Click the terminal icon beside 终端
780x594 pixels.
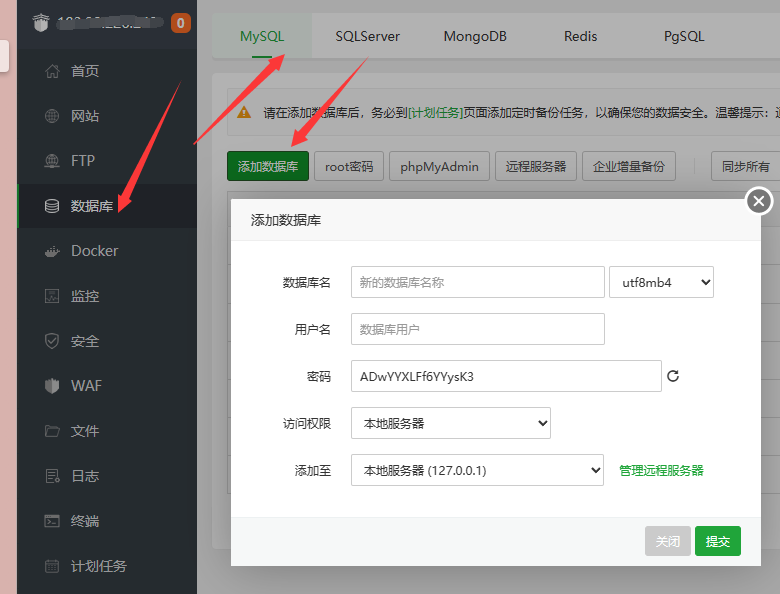tap(52, 521)
